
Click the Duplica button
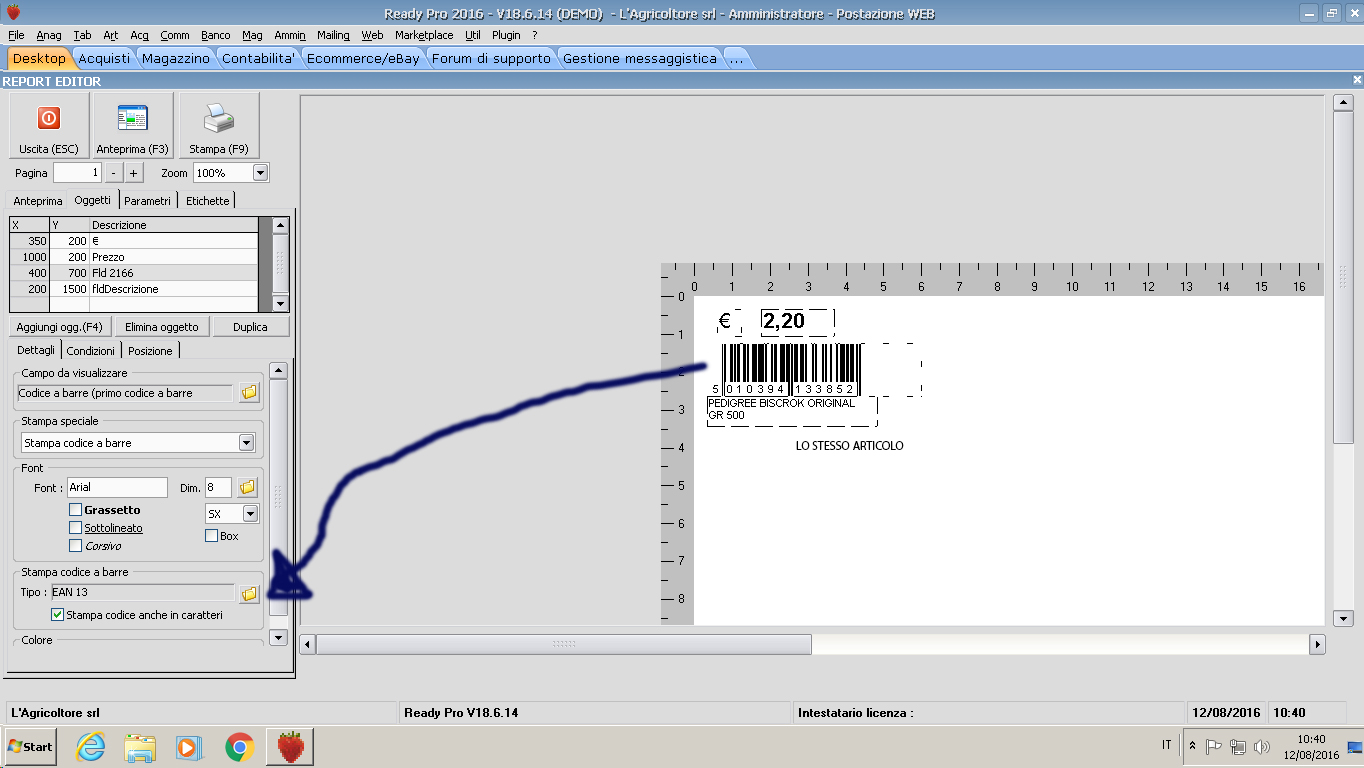250,327
